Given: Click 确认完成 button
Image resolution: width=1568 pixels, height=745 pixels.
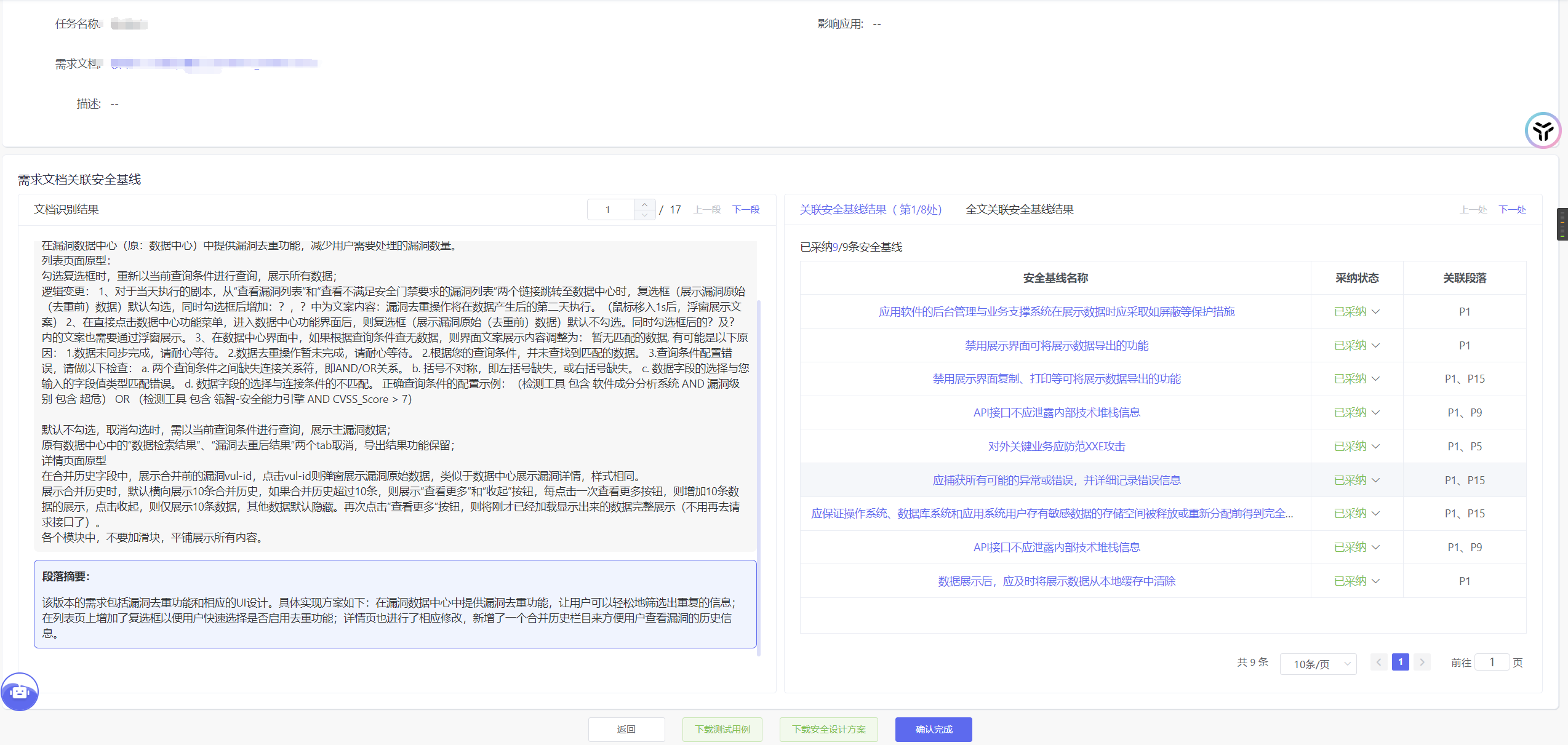Looking at the screenshot, I should point(934,730).
